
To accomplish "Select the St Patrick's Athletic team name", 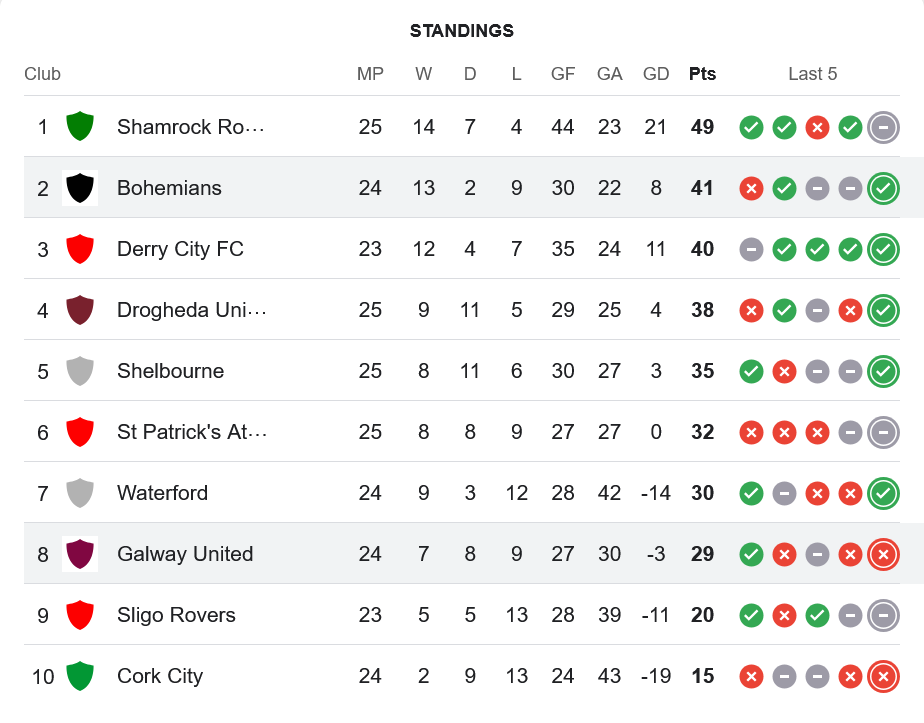I will (x=191, y=432).
